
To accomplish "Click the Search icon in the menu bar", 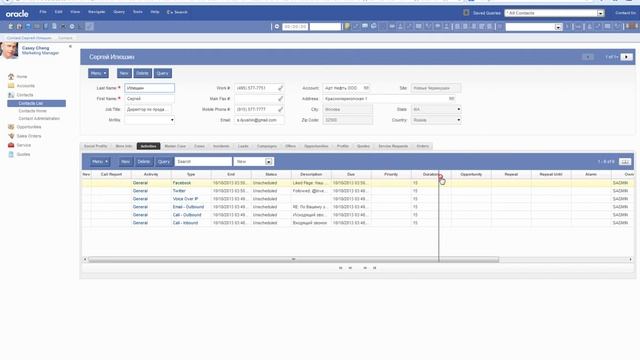I will coord(169,12).
